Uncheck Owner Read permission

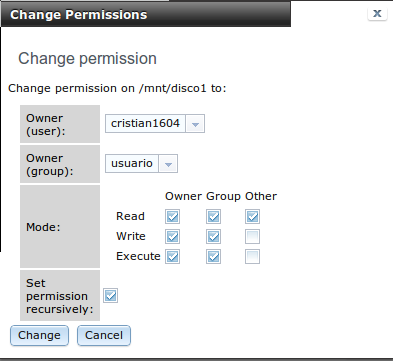(172, 217)
